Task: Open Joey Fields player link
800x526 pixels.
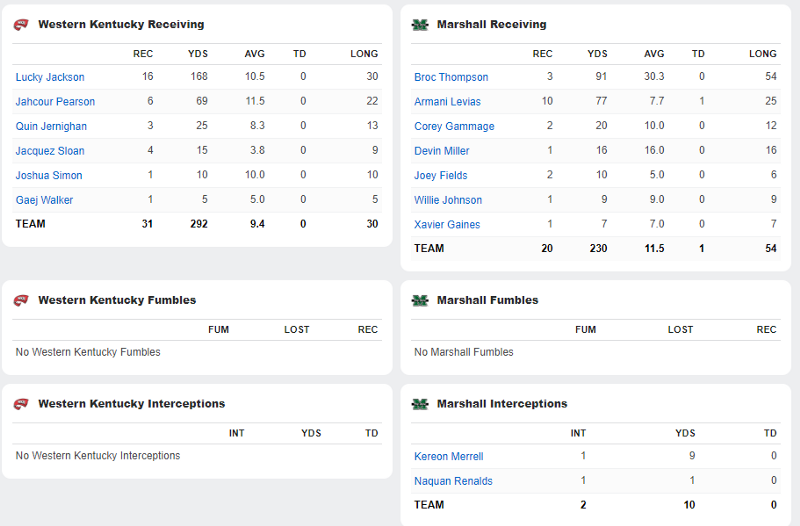Action: (x=441, y=175)
